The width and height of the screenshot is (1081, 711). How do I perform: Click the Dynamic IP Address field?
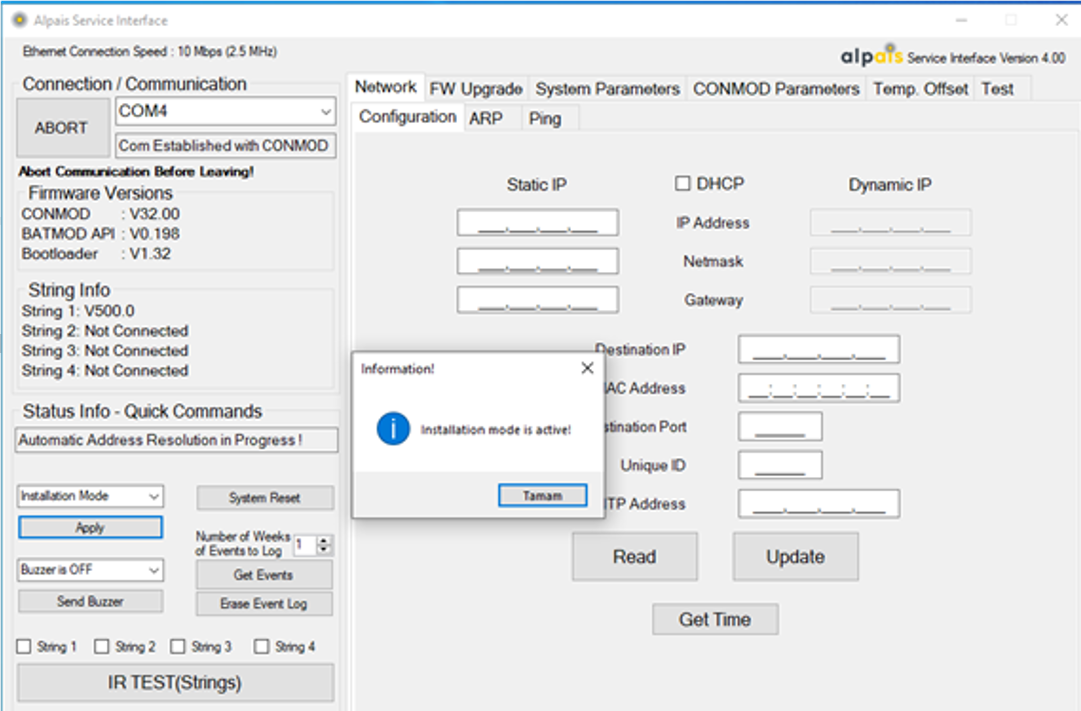[891, 223]
